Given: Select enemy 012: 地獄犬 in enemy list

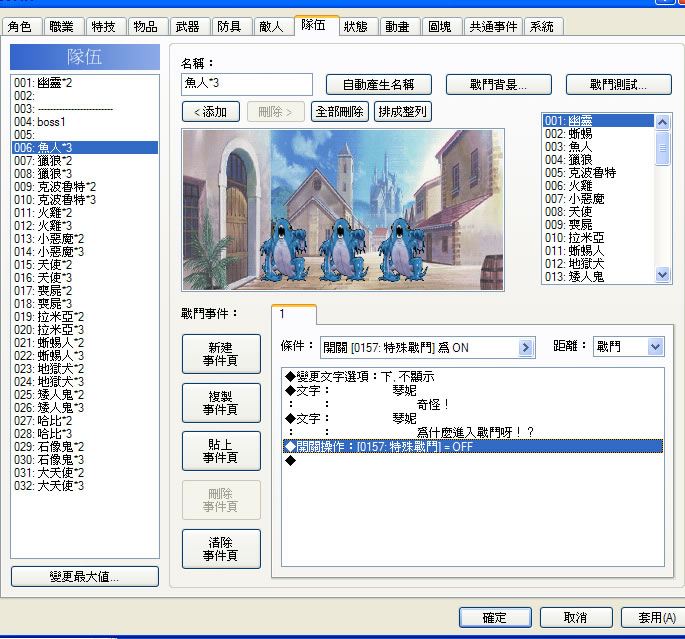Looking at the screenshot, I should [599, 264].
